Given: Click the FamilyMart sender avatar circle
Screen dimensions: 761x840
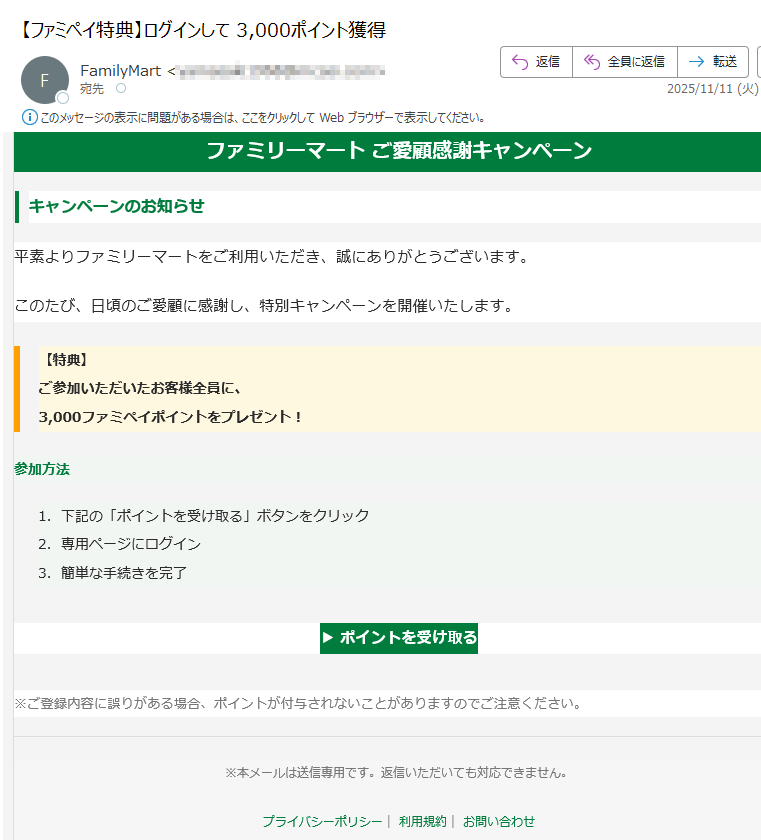Looking at the screenshot, I should (x=45, y=80).
